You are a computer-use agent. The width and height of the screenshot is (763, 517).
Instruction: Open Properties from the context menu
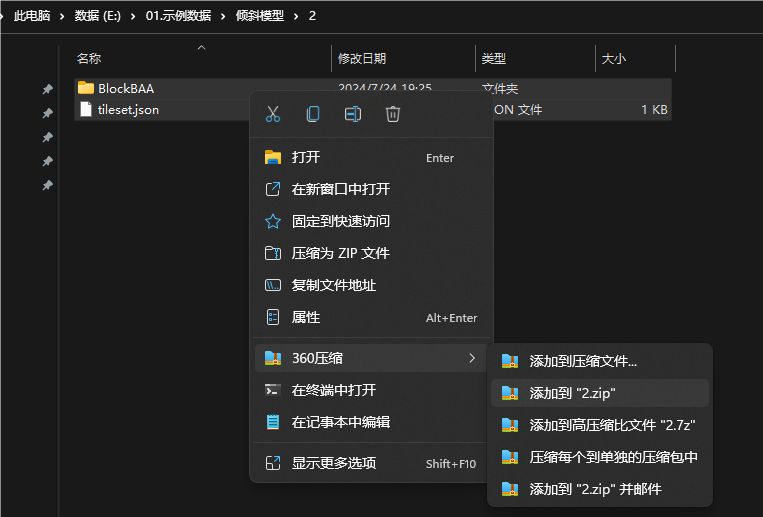306,317
